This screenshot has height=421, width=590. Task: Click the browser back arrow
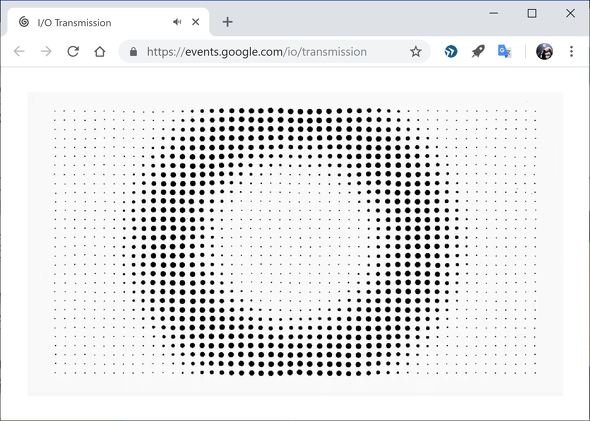click(19, 51)
